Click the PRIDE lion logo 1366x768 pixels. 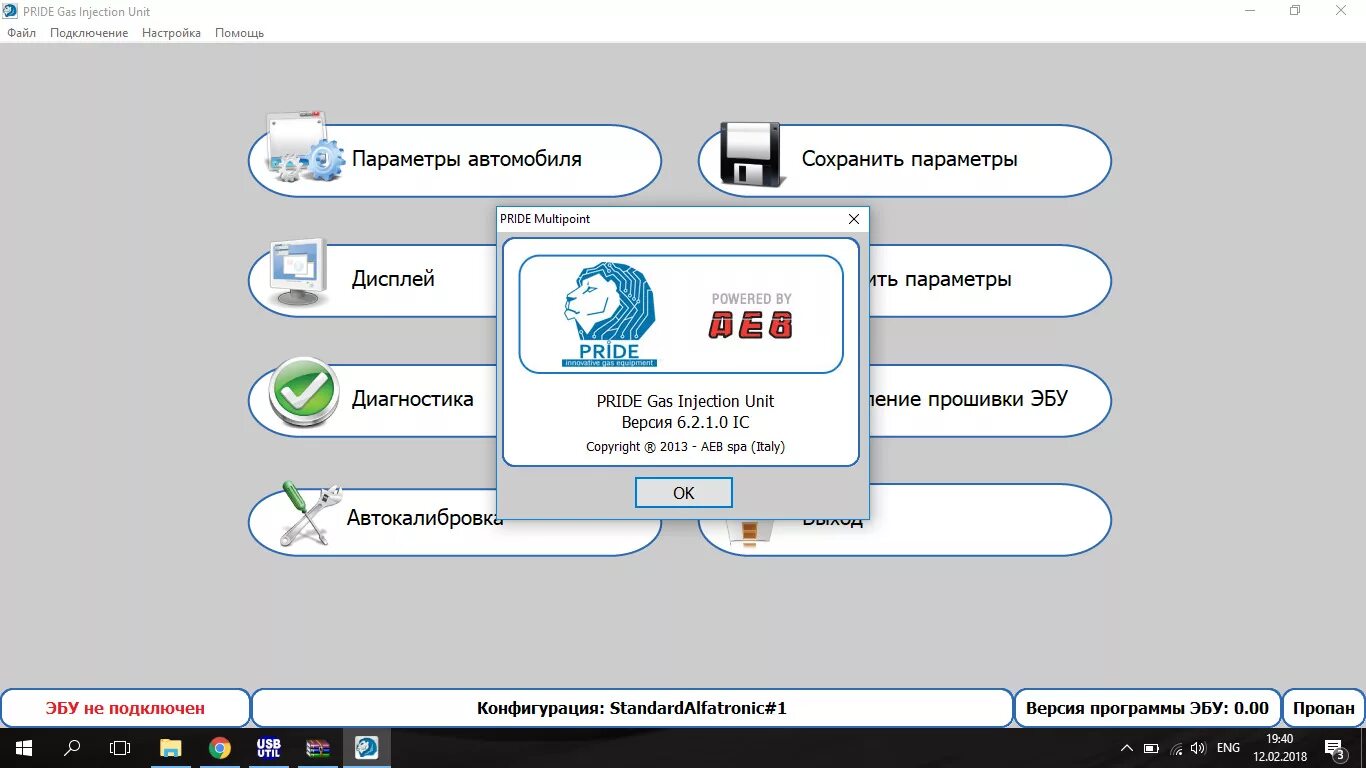pyautogui.click(x=609, y=315)
